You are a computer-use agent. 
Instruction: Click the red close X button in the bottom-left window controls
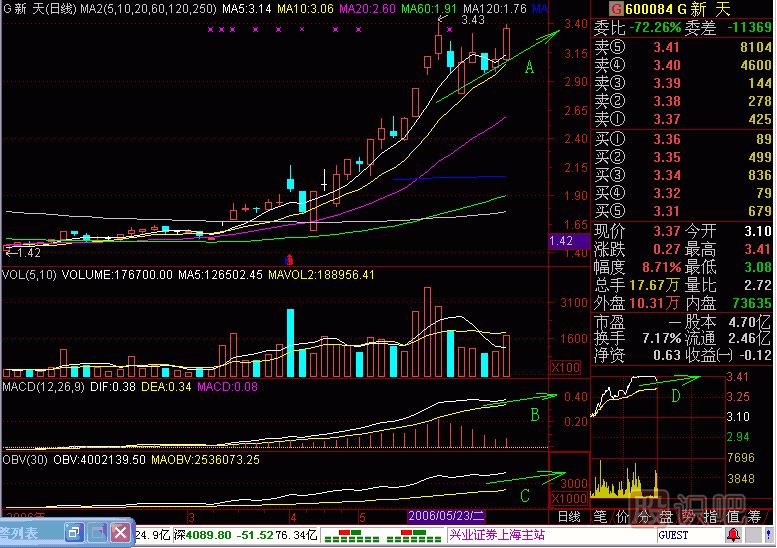120,532
